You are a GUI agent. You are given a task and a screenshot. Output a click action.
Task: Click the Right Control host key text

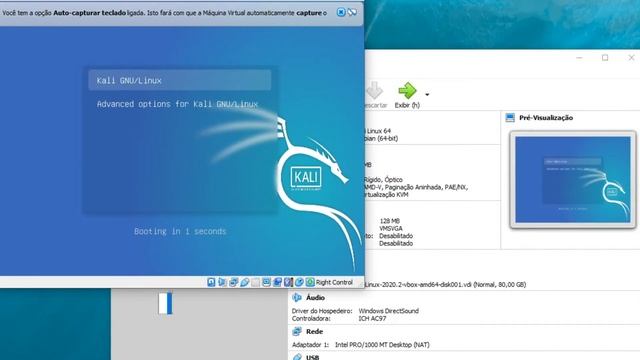334,282
